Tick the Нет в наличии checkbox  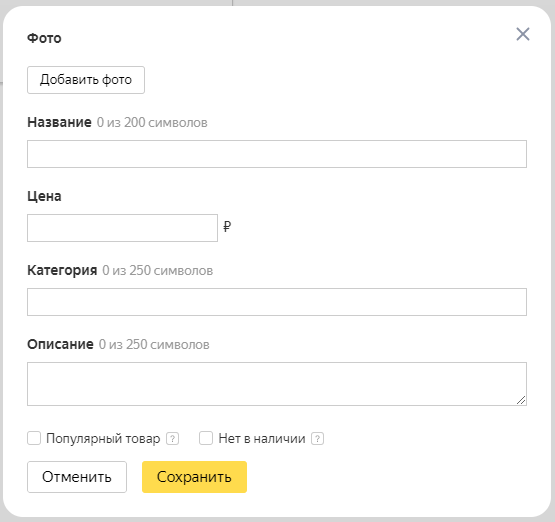click(x=206, y=438)
